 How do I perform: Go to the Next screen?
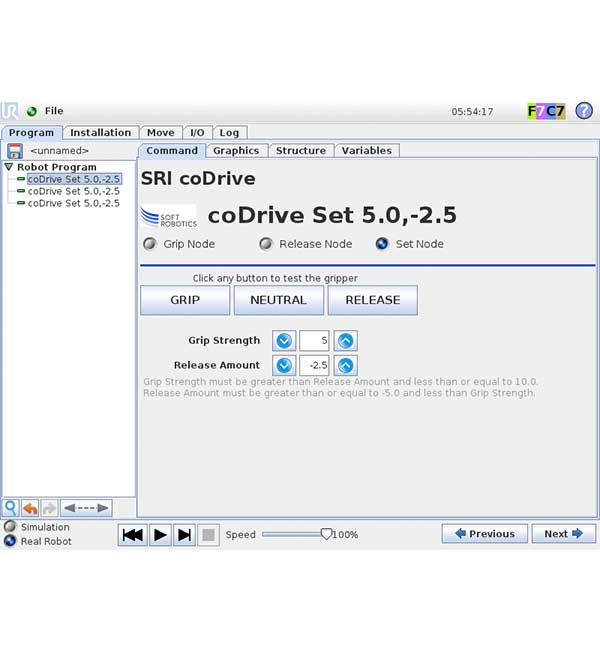[x=564, y=534]
